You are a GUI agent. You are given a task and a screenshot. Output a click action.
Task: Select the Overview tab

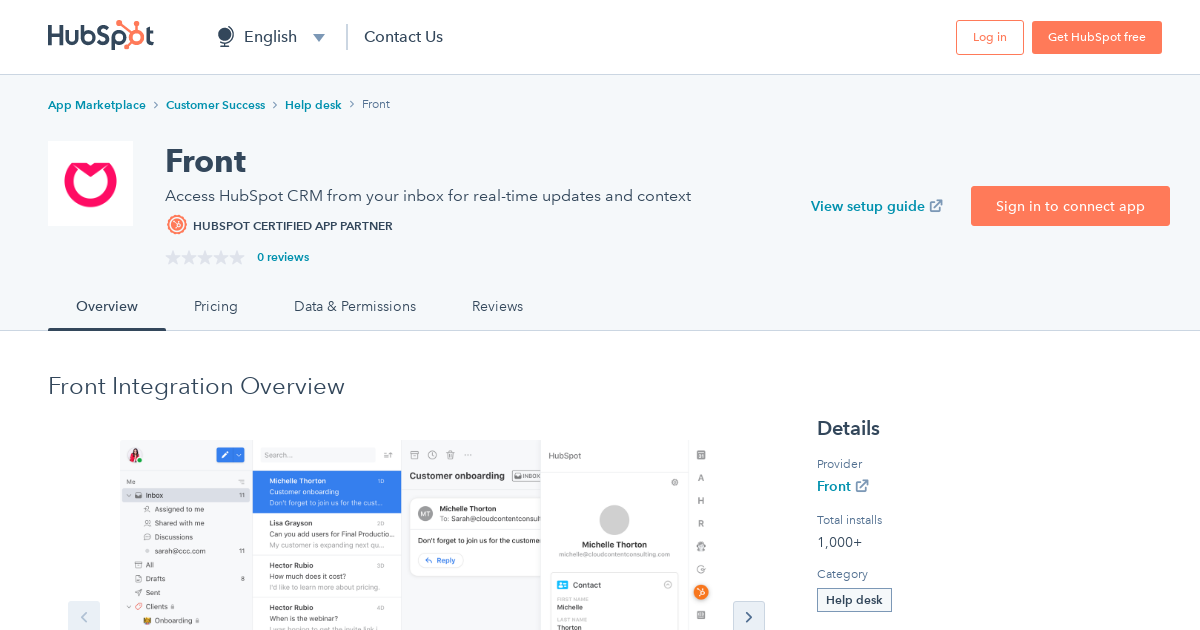point(107,307)
